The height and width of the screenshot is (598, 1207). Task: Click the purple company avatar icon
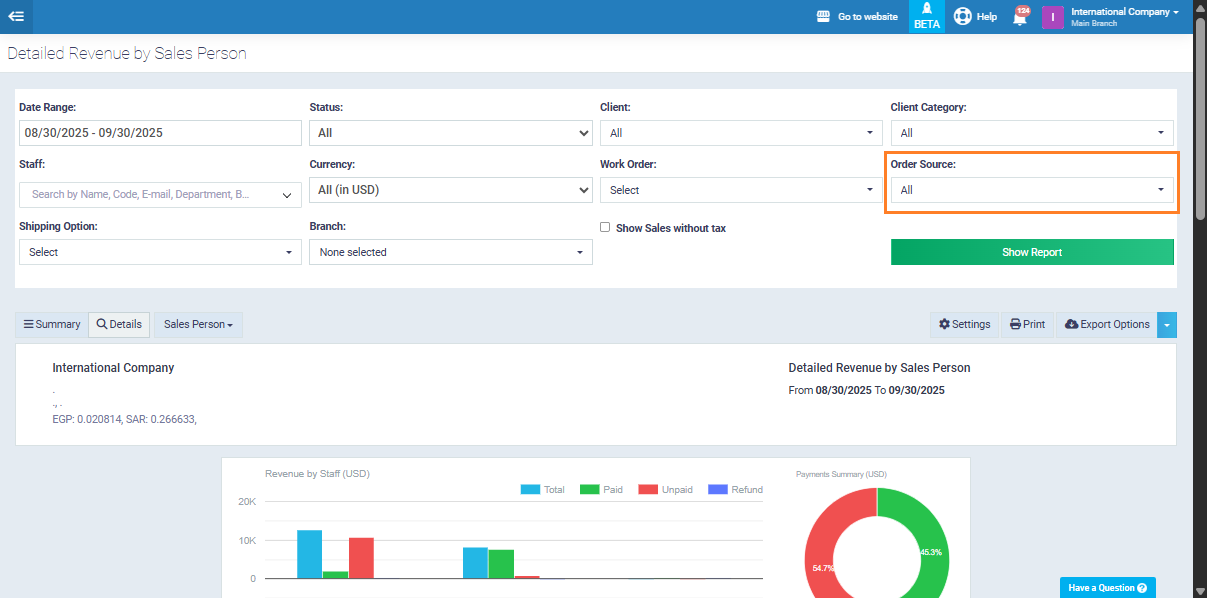tap(1052, 17)
